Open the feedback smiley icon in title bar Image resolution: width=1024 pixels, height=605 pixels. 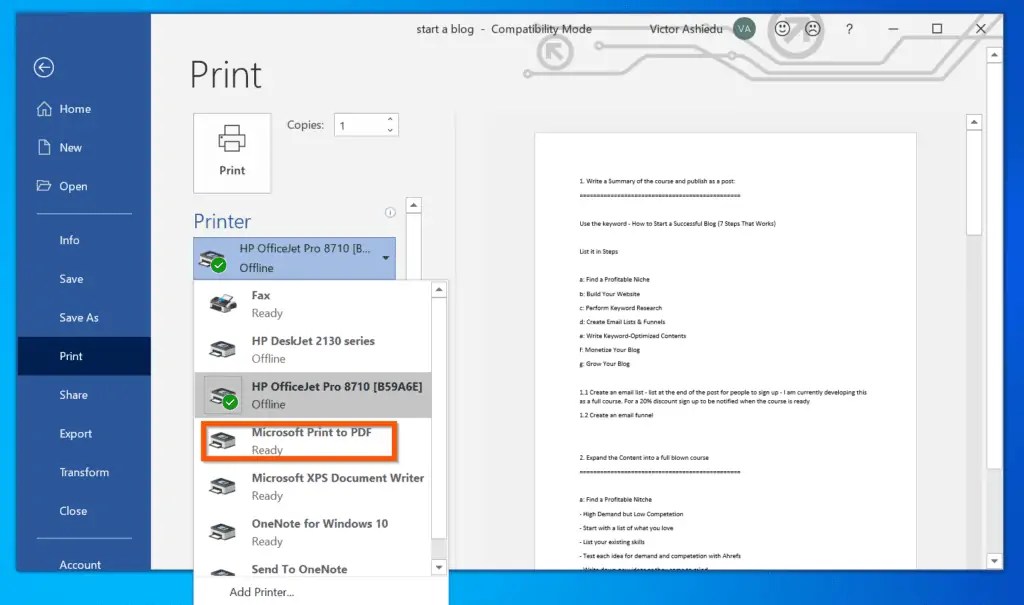tap(781, 29)
